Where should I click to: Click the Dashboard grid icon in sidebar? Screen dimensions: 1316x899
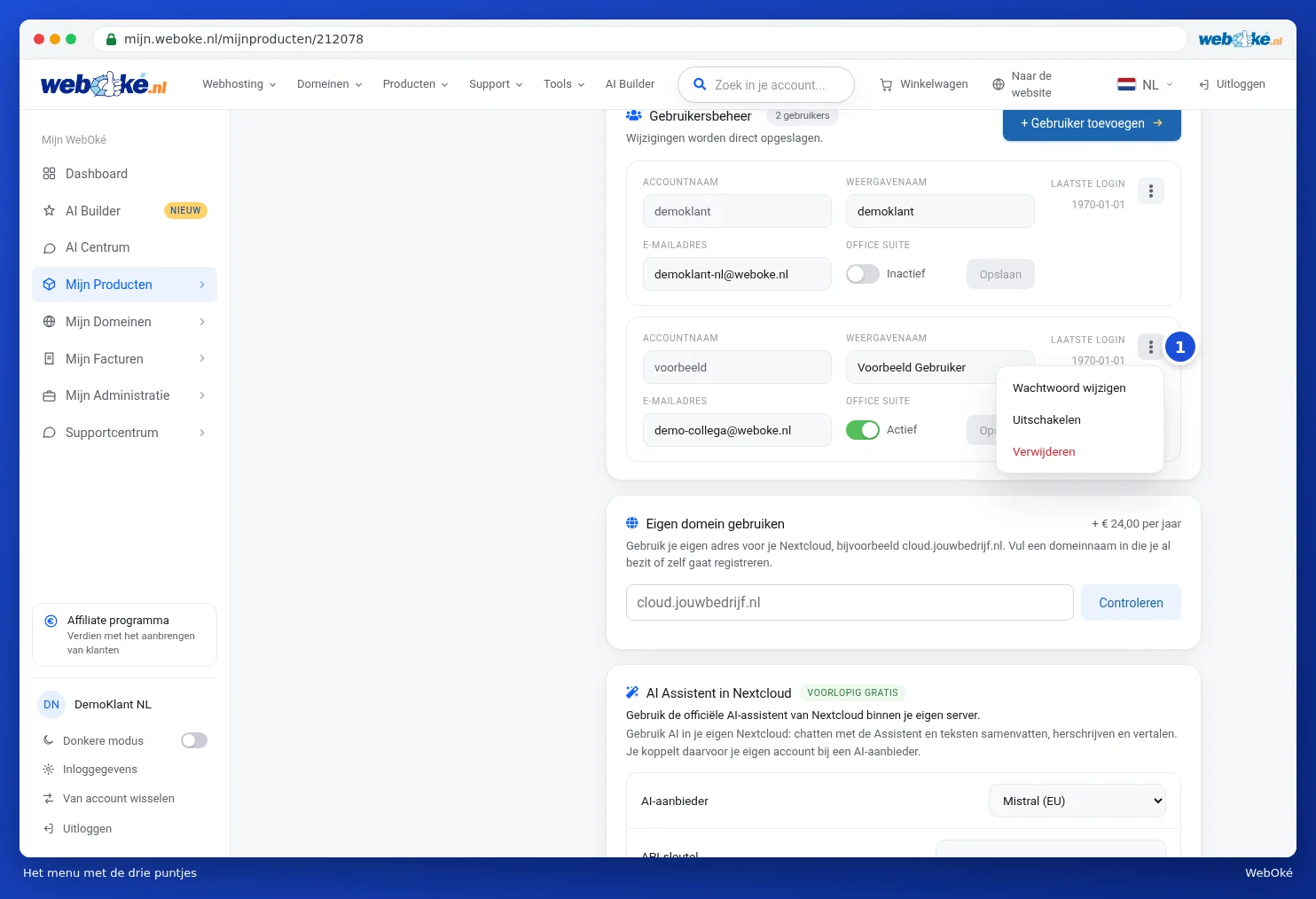tap(50, 174)
